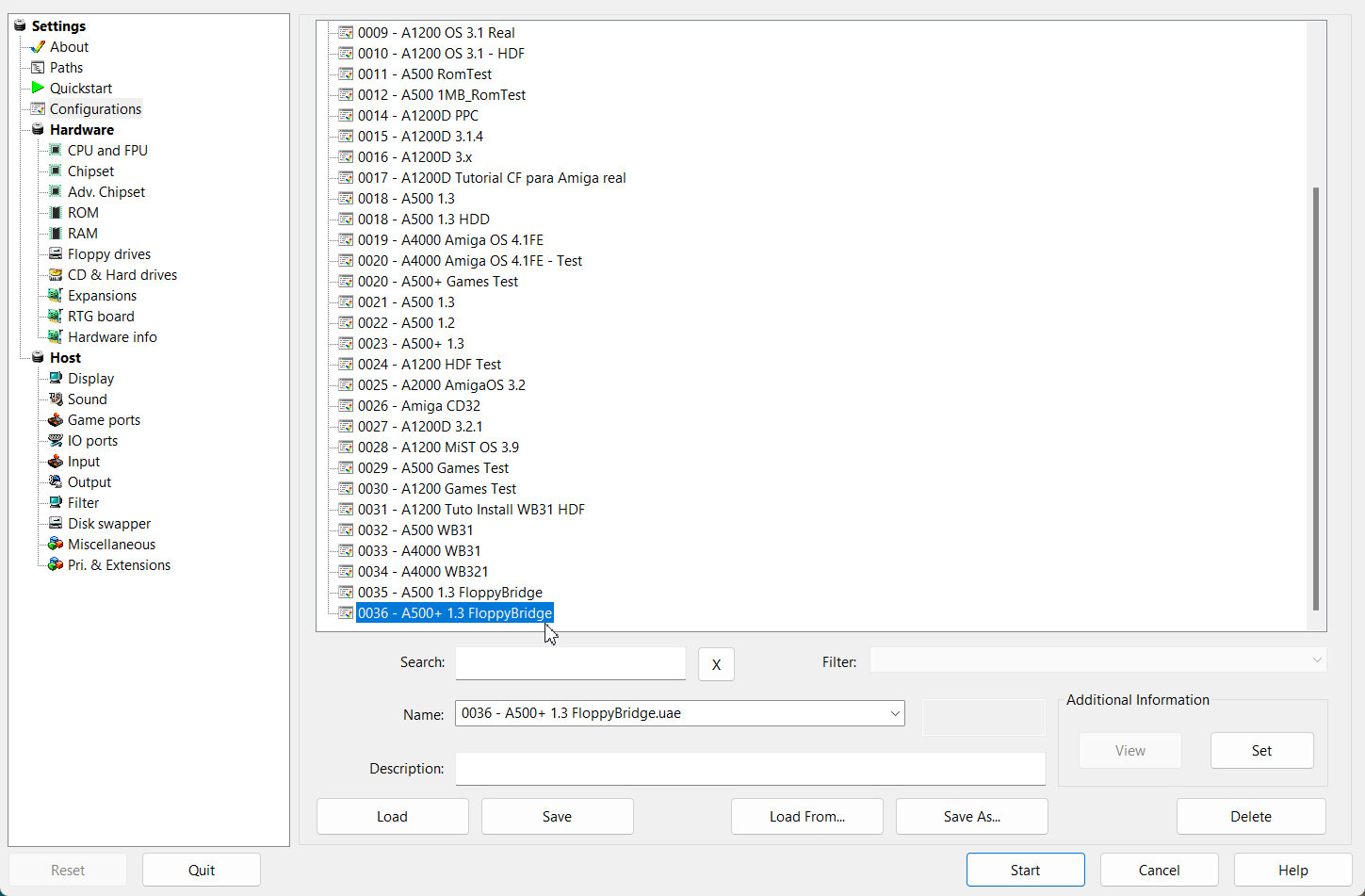The image size is (1365, 896).
Task: Click the Hardware info icon
Action: coord(56,337)
